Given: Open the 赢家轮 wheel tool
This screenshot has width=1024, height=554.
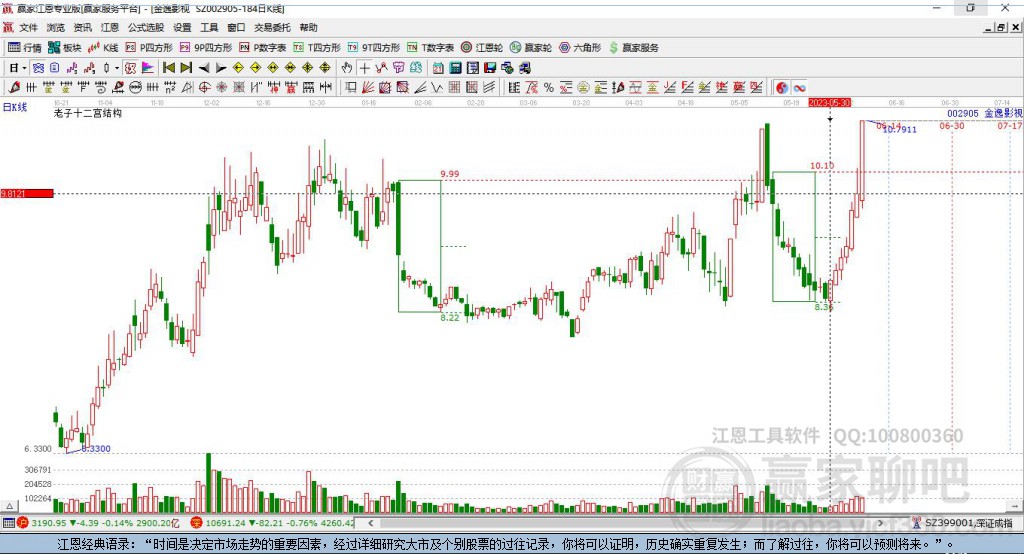Looking at the screenshot, I should pos(531,48).
